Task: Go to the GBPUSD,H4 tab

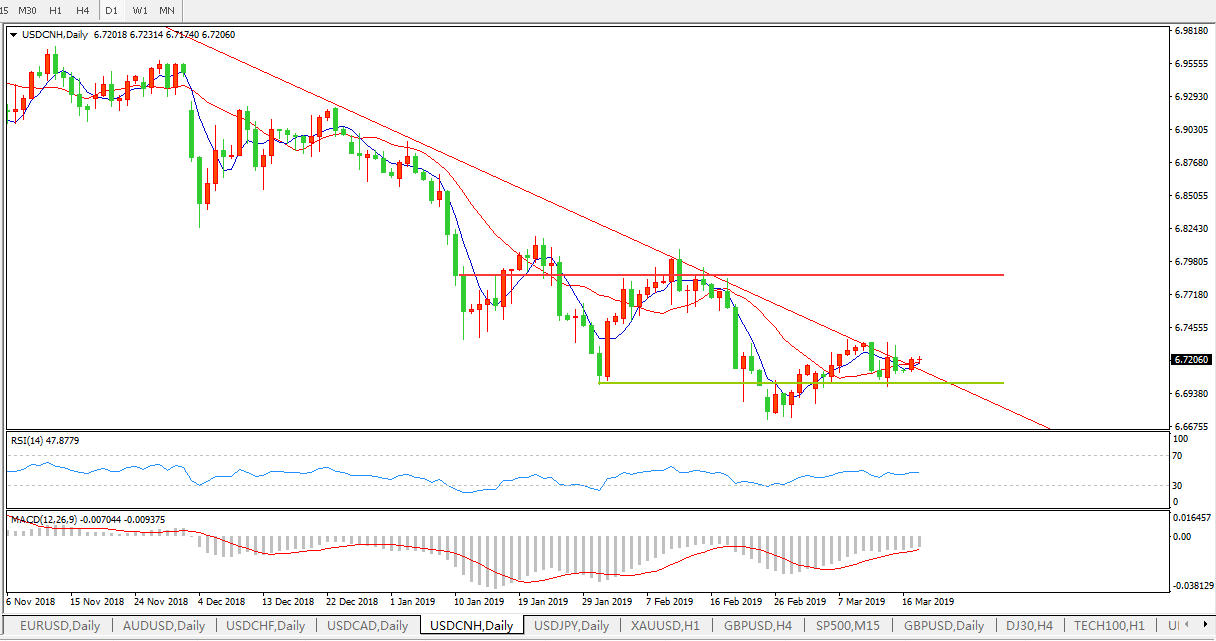Action: tap(757, 626)
